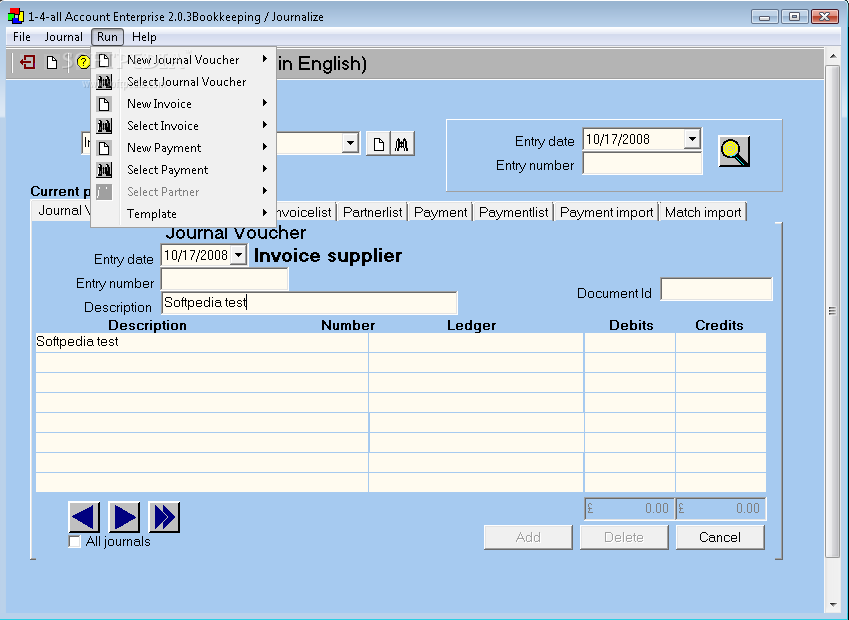This screenshot has height=620, width=849.
Task: Click the disabled Delete button
Action: [624, 537]
